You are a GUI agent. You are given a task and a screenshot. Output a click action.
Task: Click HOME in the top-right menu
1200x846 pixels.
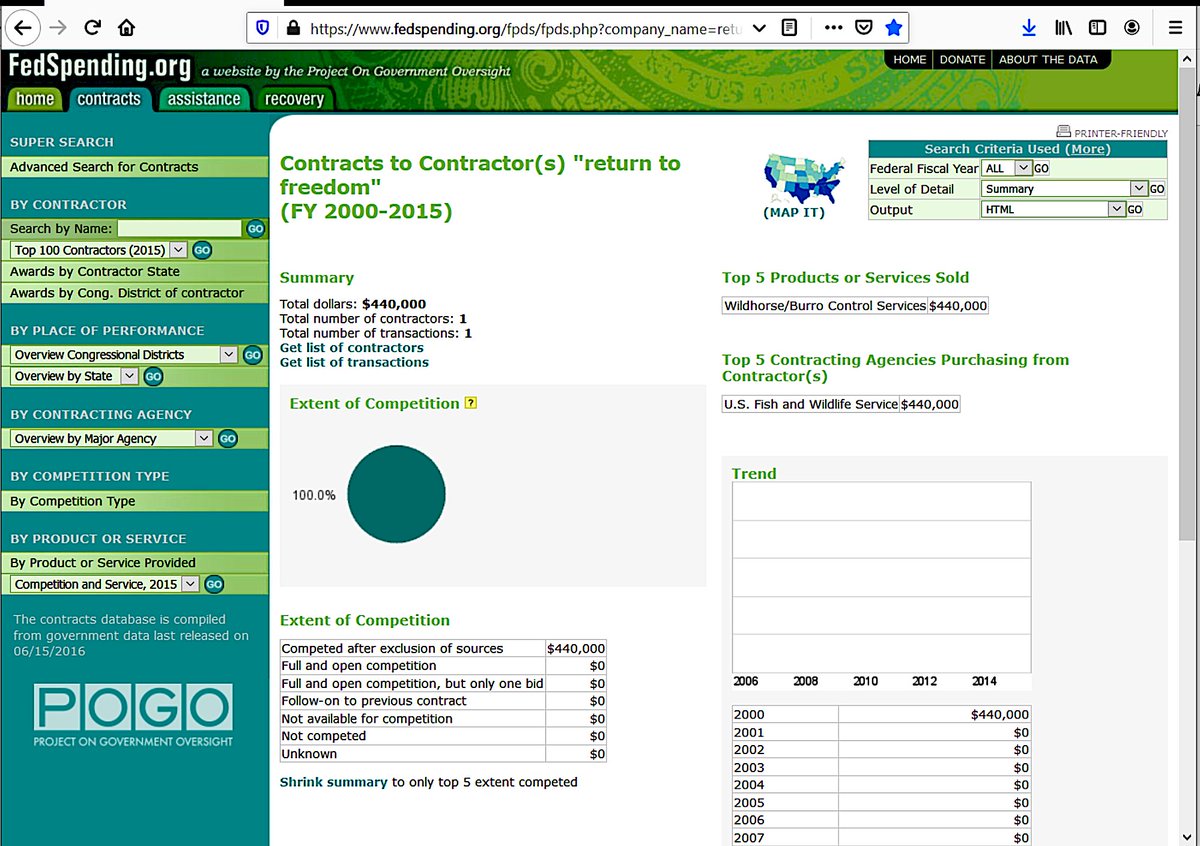[x=910, y=60]
